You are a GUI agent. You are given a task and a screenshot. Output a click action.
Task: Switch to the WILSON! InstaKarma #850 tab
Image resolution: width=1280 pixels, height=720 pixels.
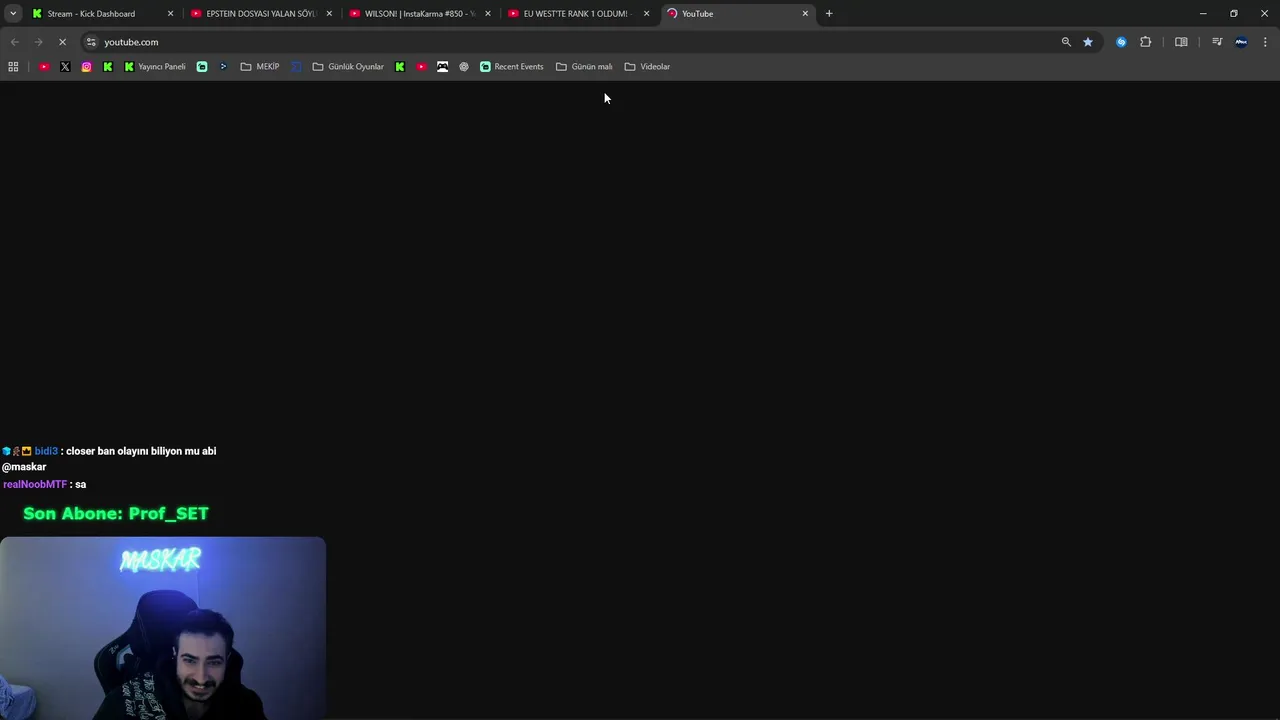[x=419, y=14]
